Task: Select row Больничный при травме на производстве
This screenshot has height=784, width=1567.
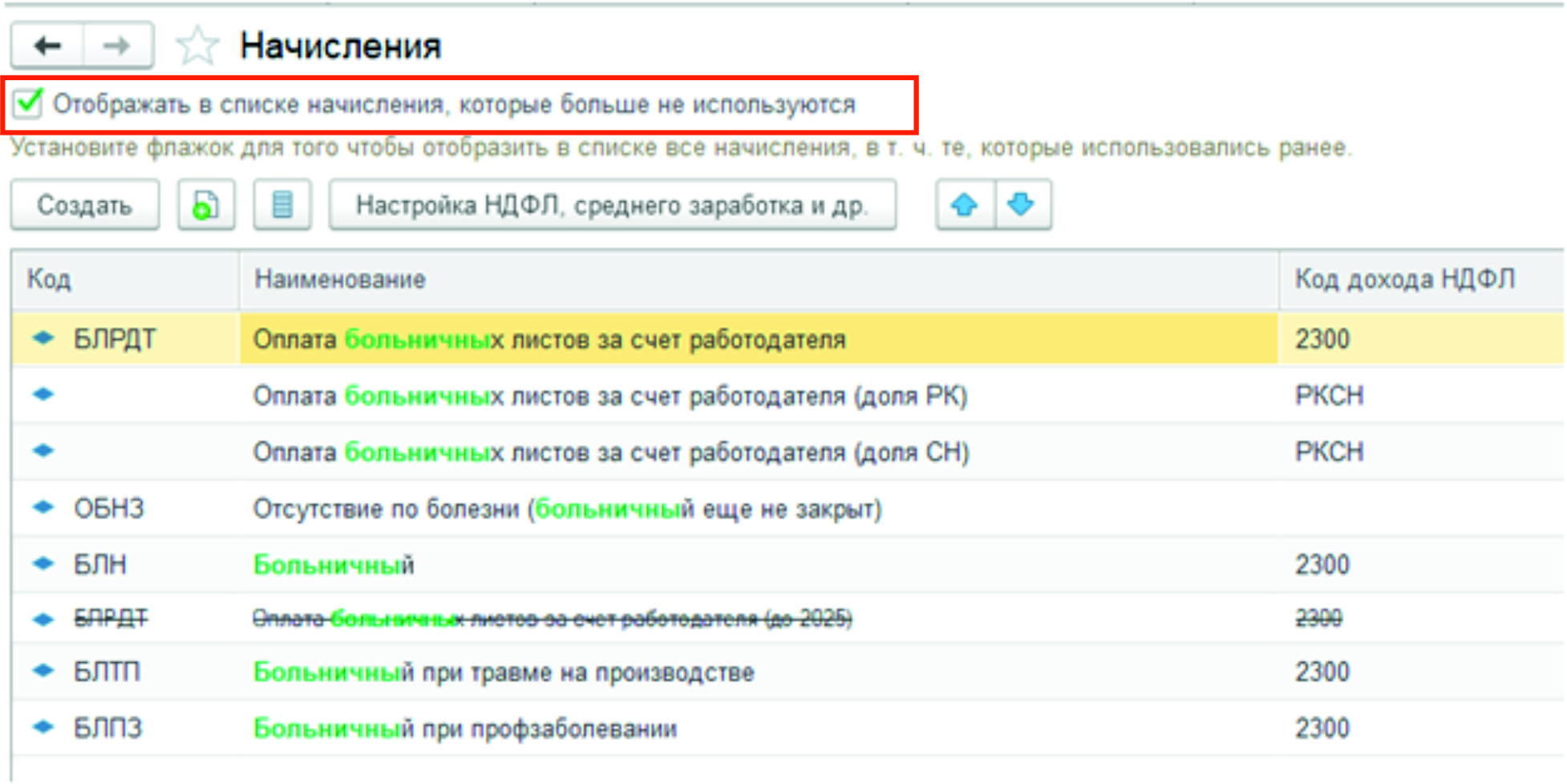Action: 504,672
